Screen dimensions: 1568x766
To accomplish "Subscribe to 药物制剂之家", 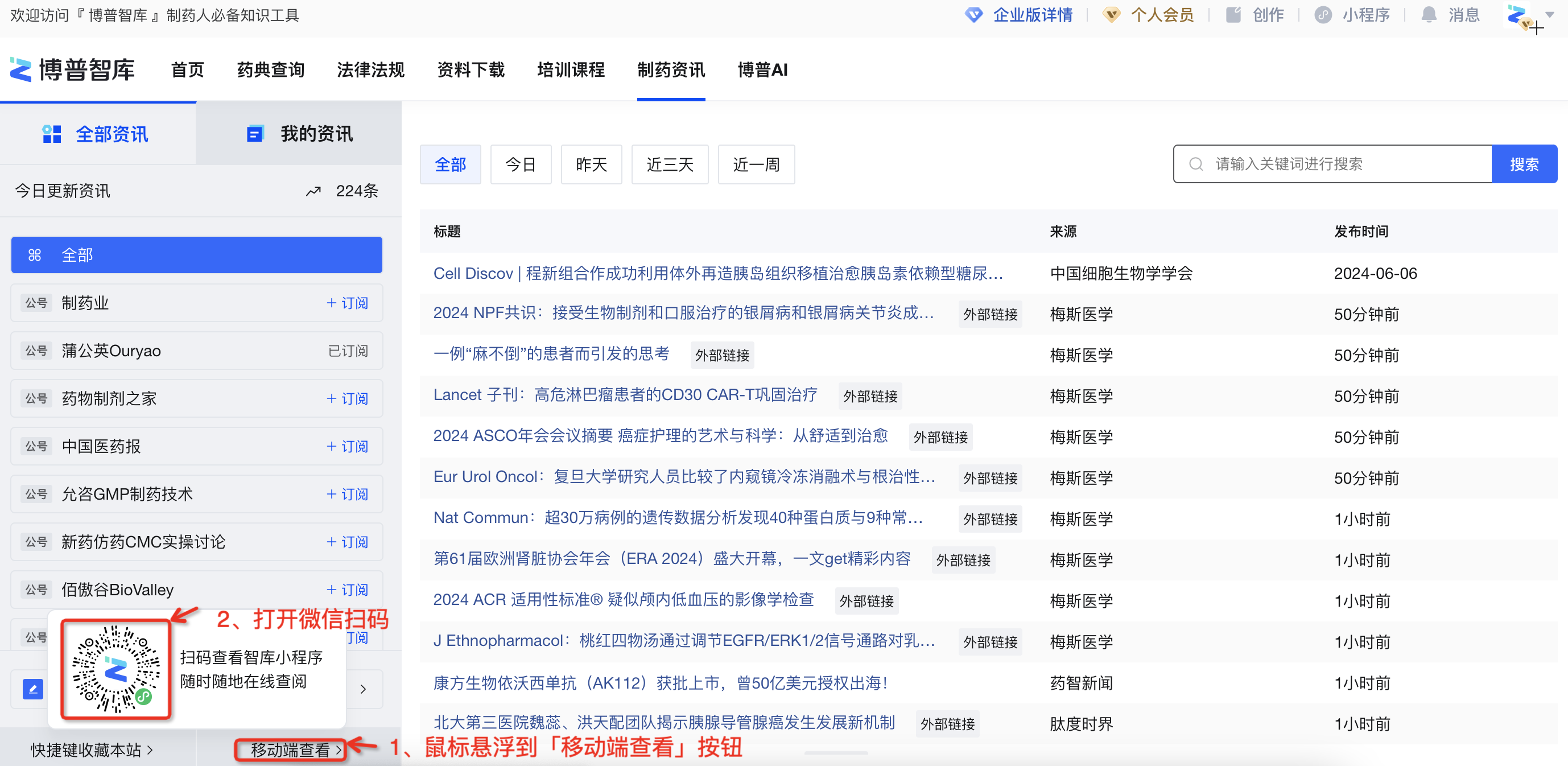I will pos(348,399).
